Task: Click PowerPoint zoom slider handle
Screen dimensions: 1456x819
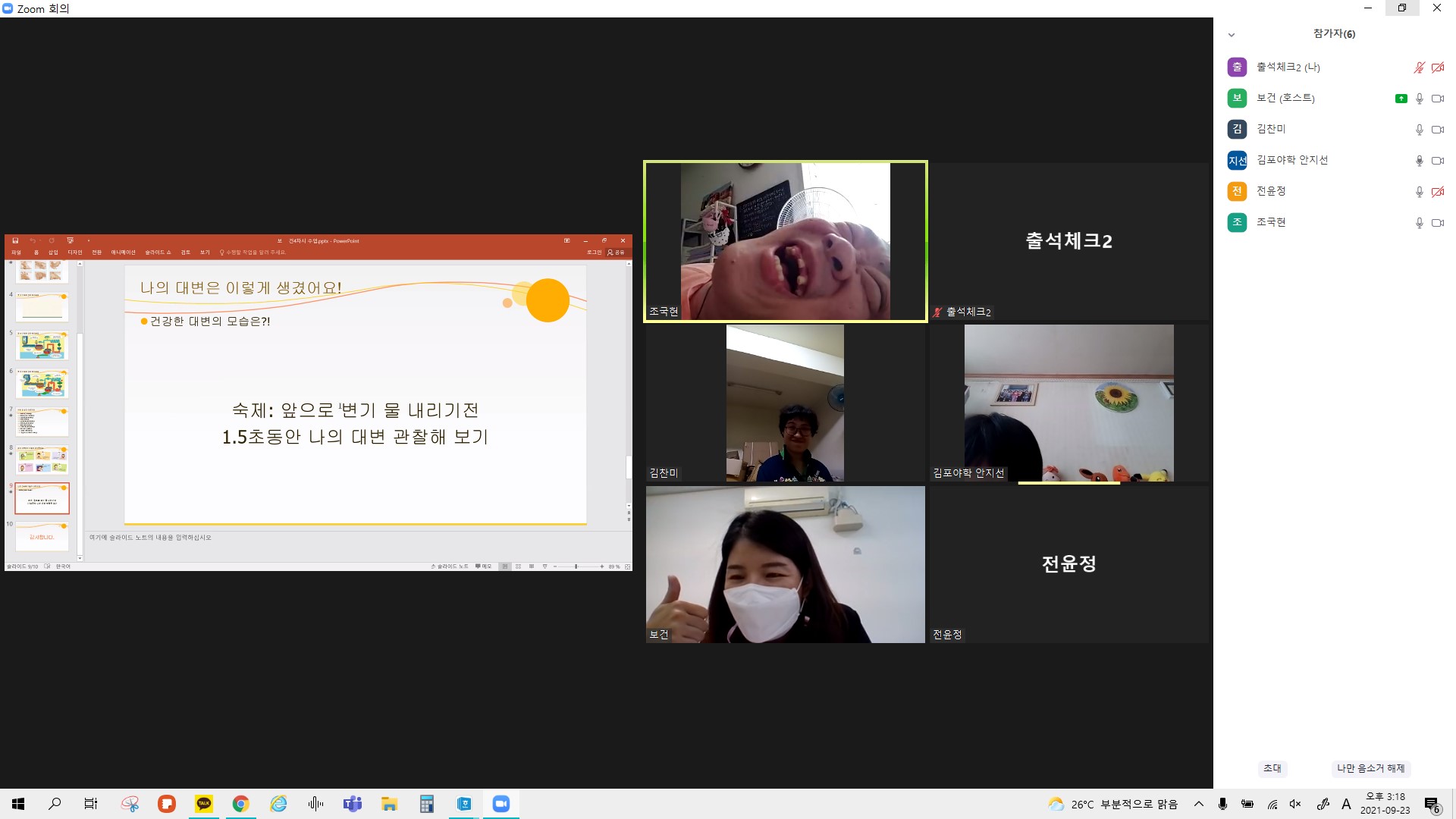Action: (x=576, y=566)
